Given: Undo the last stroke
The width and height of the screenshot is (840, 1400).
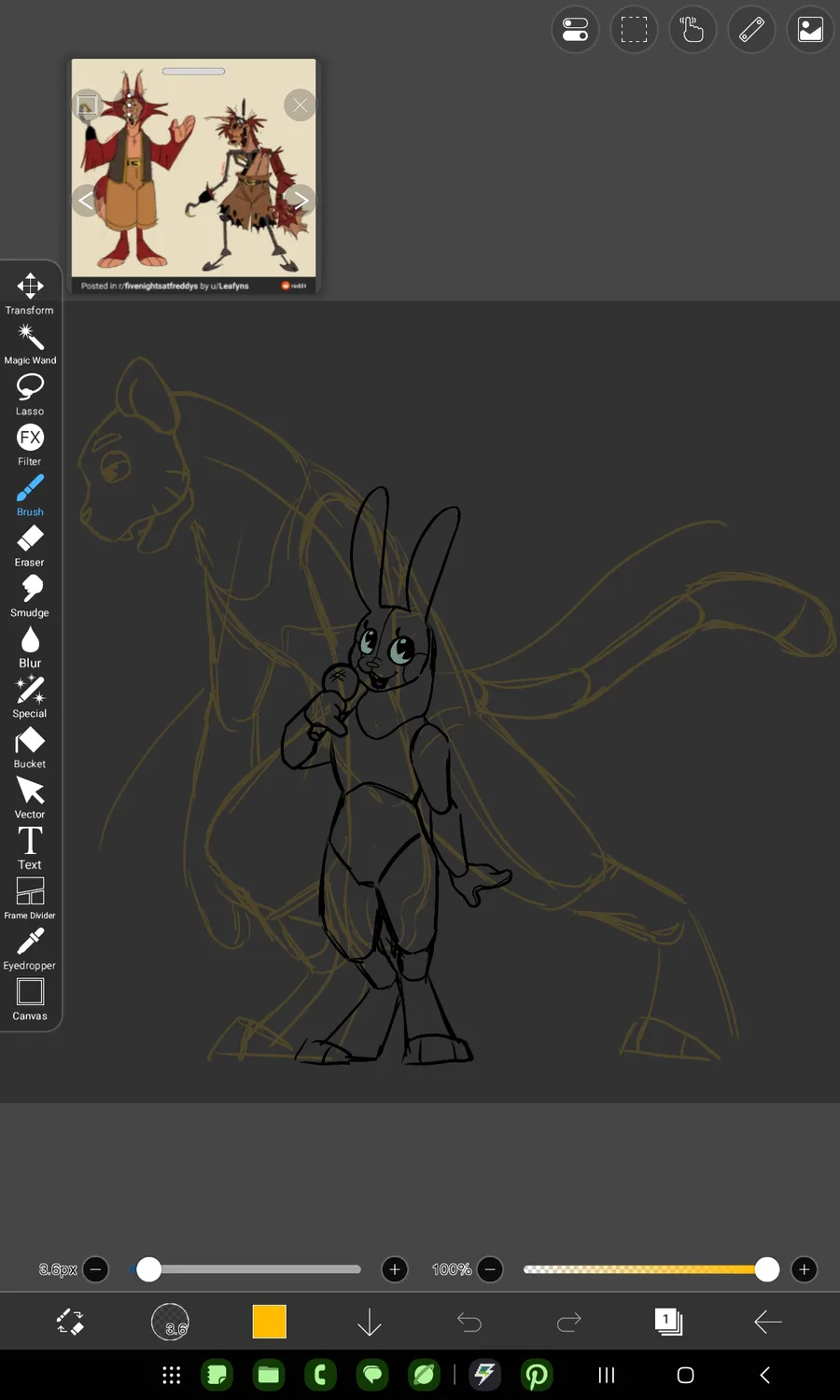Looking at the screenshot, I should [469, 1322].
